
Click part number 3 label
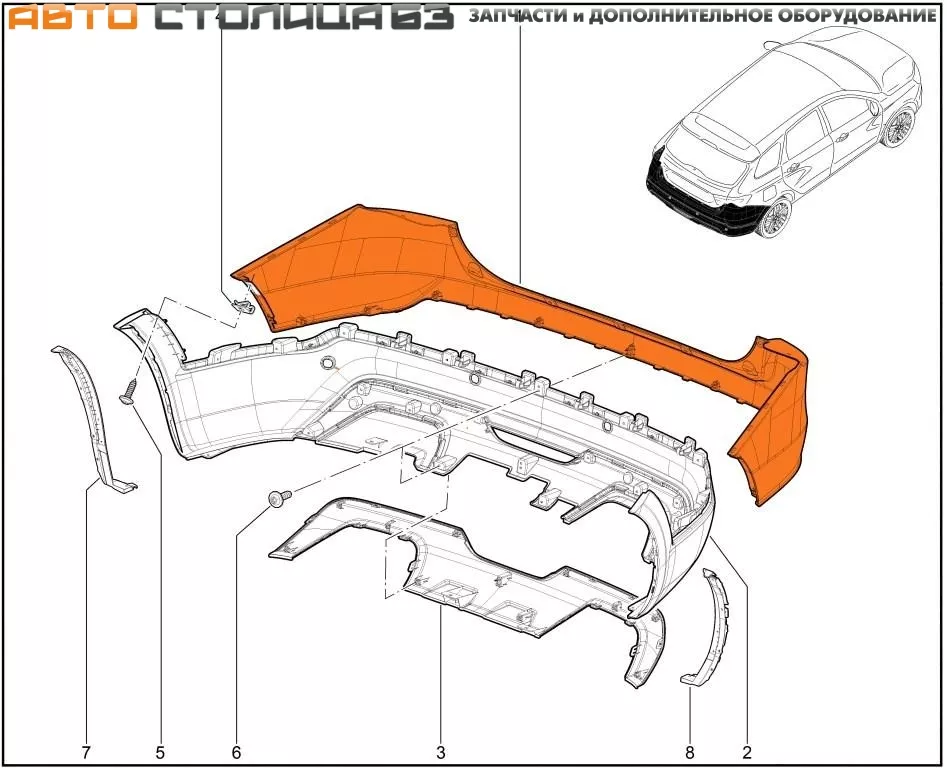click(440, 751)
